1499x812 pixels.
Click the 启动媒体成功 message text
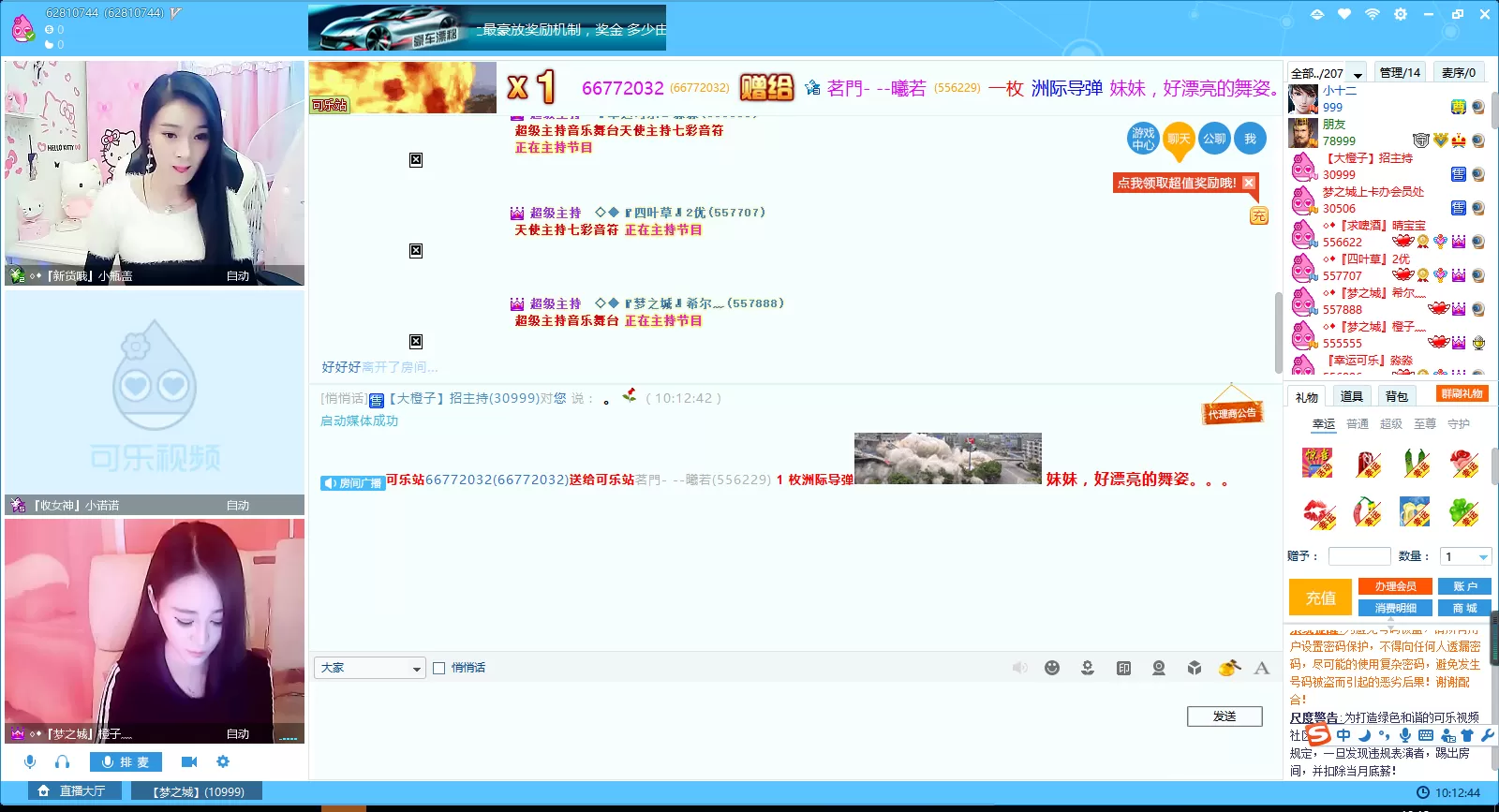tap(360, 421)
